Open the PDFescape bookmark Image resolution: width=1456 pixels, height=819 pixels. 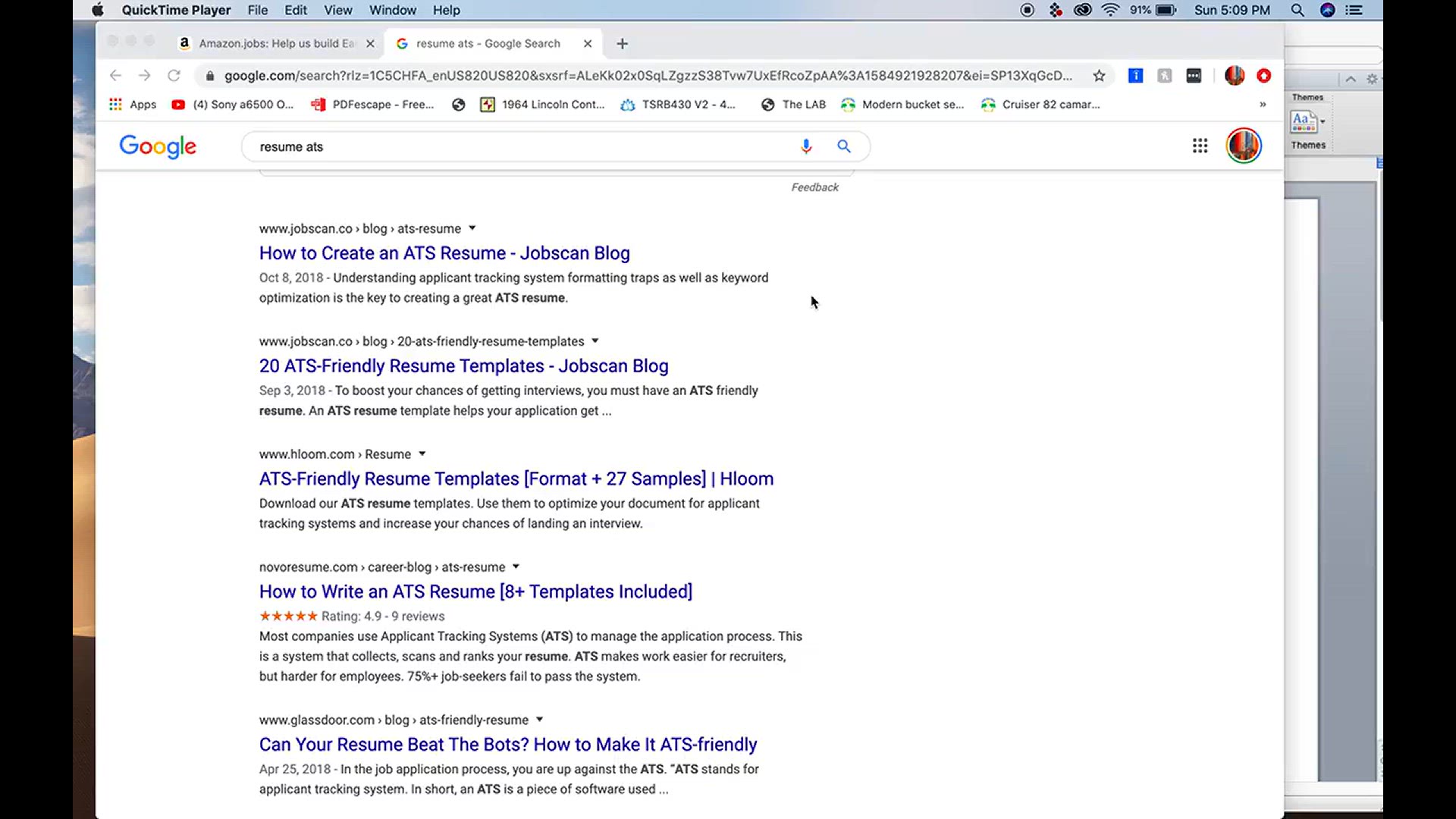(x=372, y=105)
